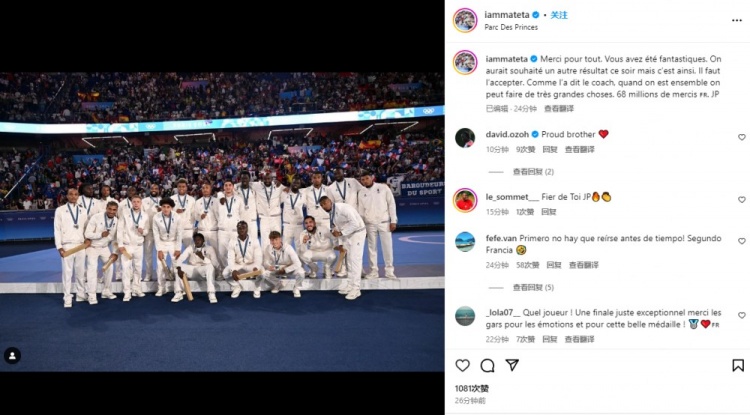Expand 5 replies under fefe.van comment
This screenshot has width=750, height=415.
click(x=533, y=287)
